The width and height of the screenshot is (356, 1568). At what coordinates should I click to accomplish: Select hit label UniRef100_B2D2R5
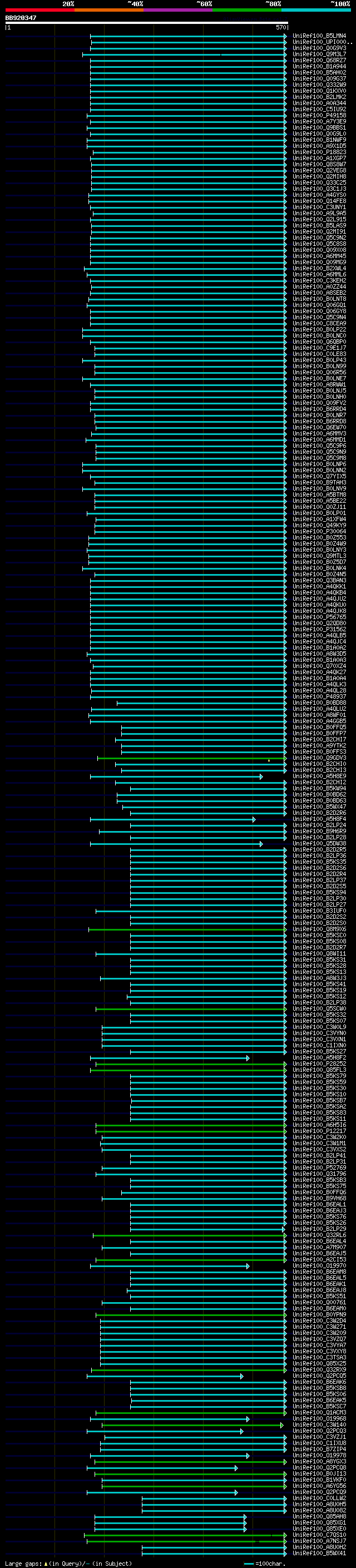point(319,850)
